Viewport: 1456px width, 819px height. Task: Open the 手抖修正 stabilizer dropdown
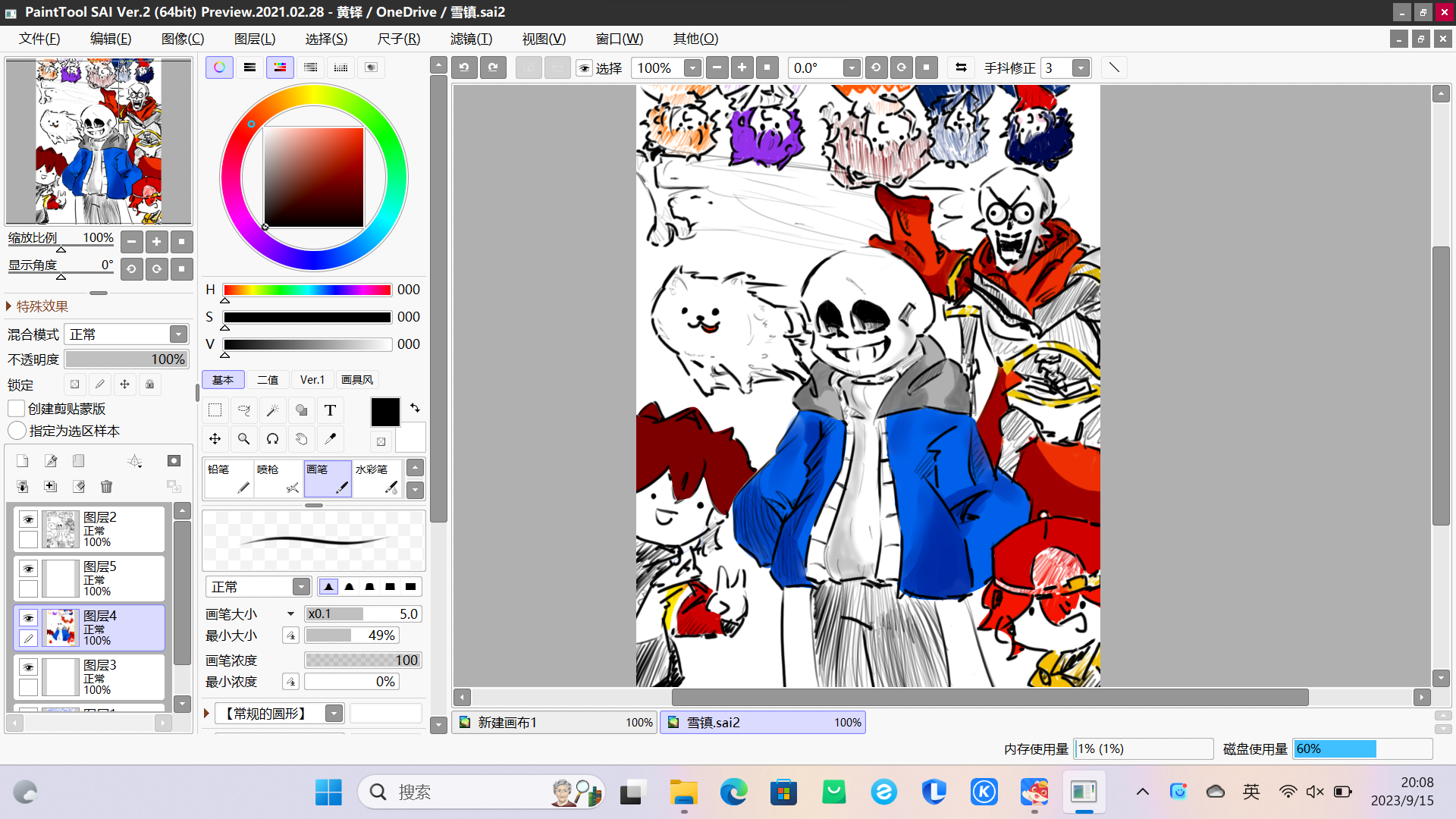point(1081,68)
